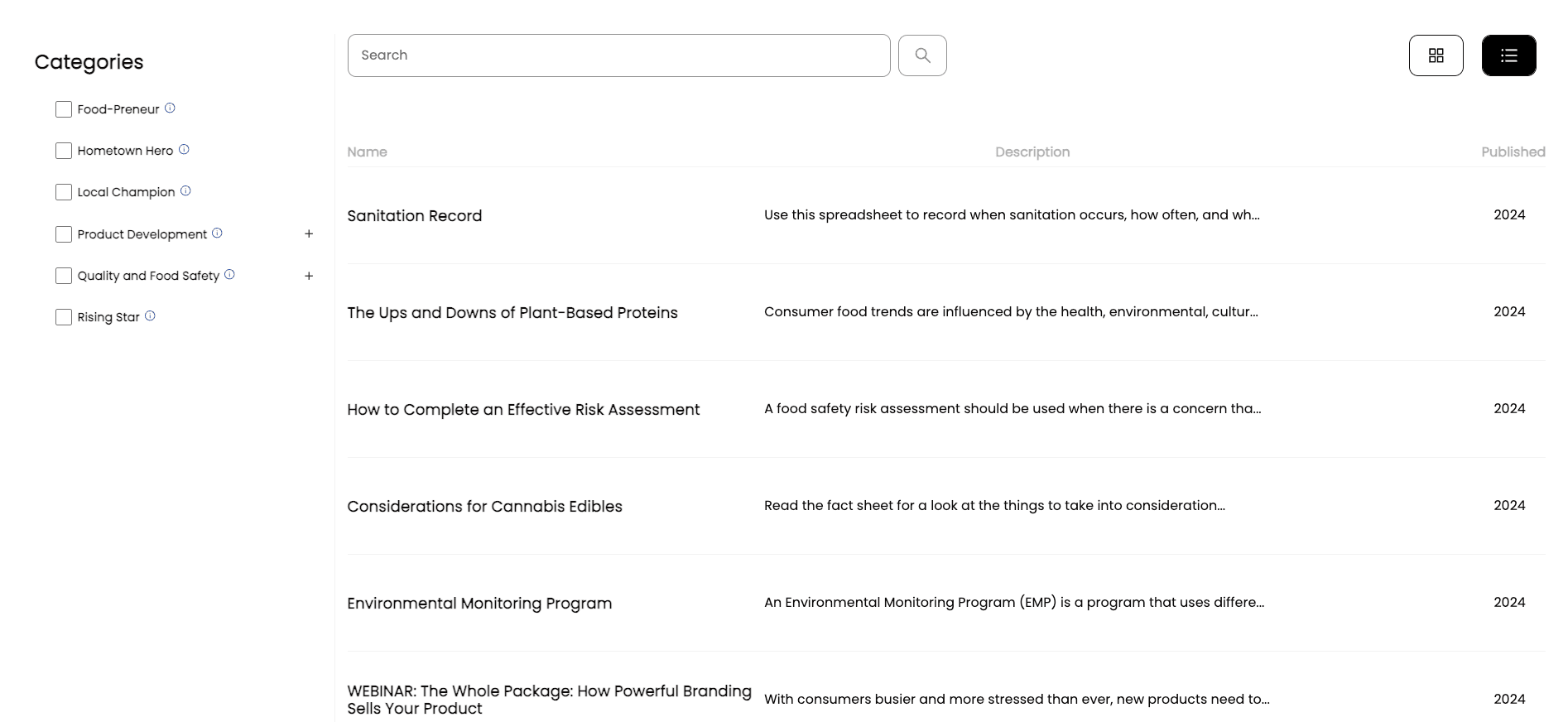Screen dimensions: 1568x722
Task: Click the Name column header
Action: [367, 152]
